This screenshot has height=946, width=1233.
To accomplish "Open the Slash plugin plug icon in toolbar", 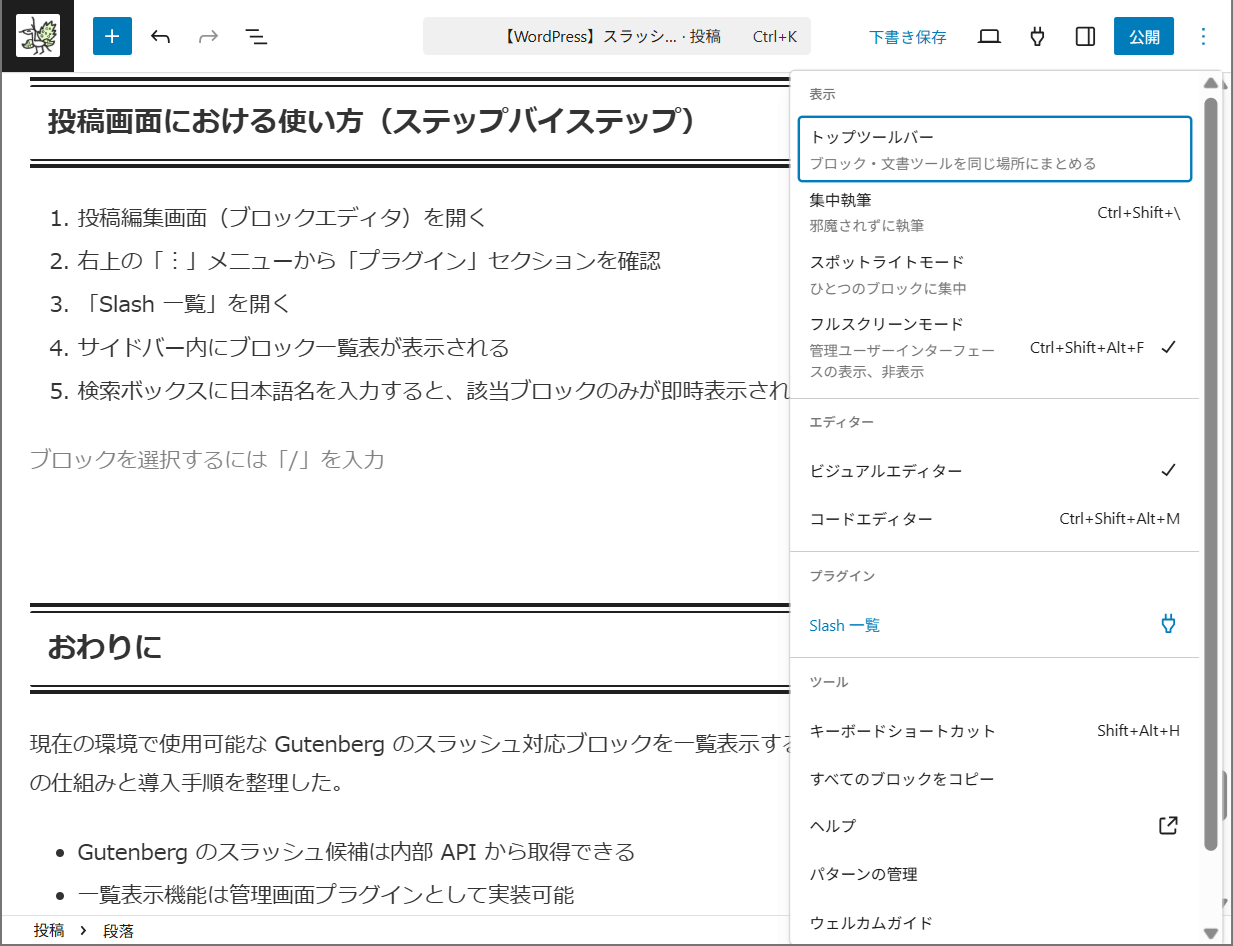I will [x=1037, y=37].
